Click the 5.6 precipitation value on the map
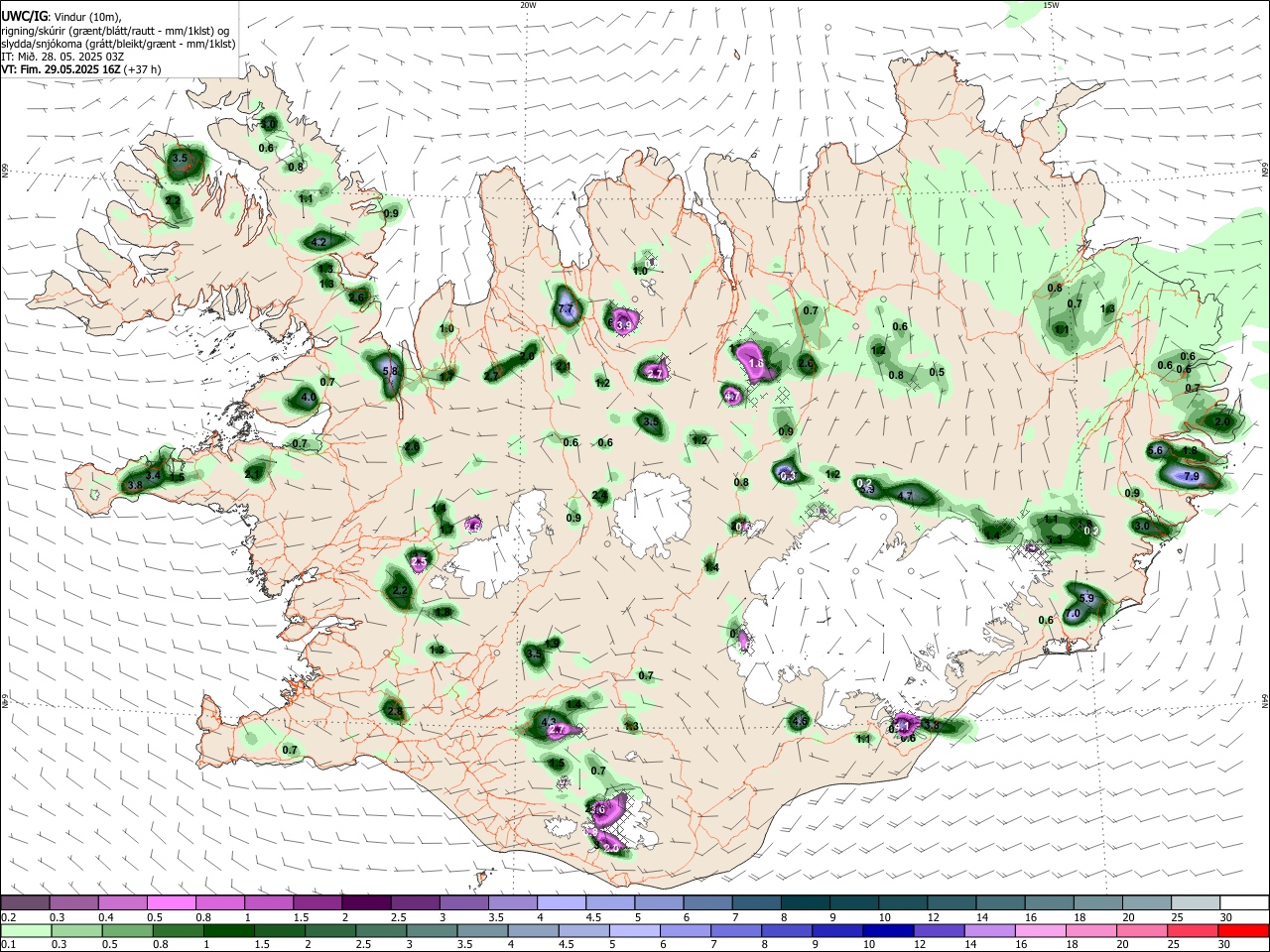This screenshot has width=1270, height=952. point(1155,450)
